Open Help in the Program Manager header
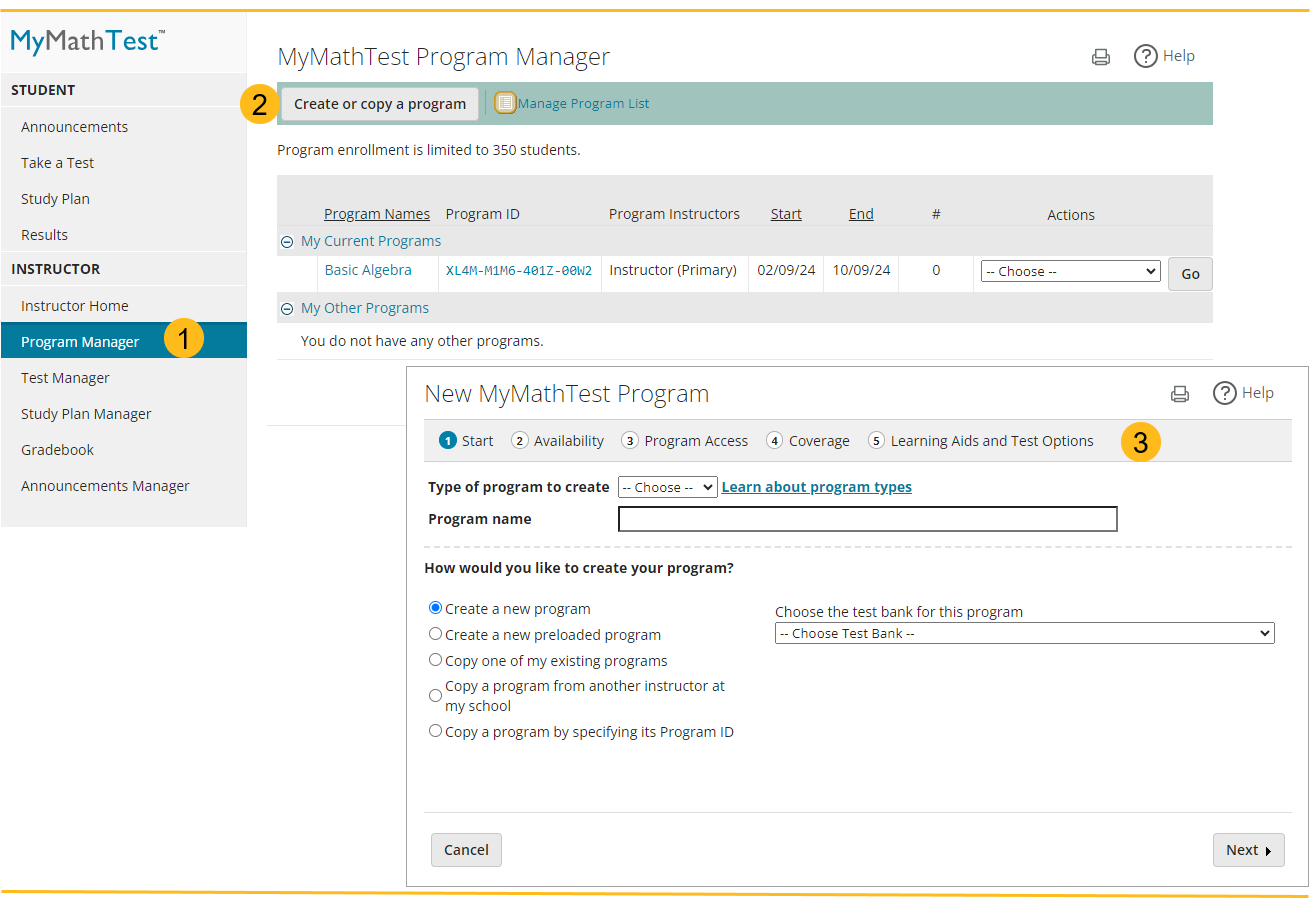This screenshot has height=905, width=1310. [x=1165, y=56]
